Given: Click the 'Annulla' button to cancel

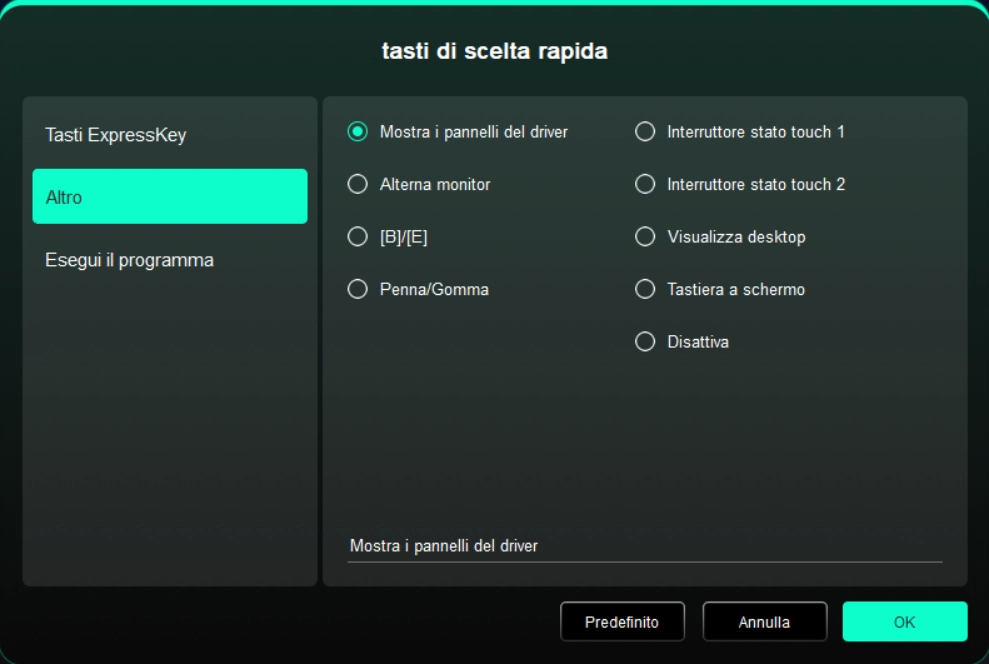Looking at the screenshot, I should click(764, 622).
